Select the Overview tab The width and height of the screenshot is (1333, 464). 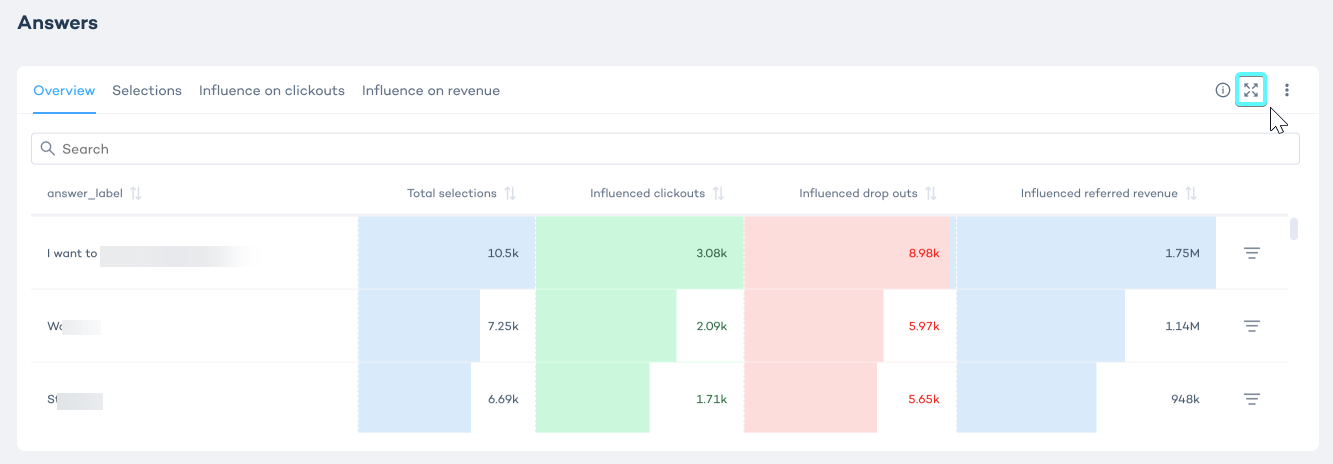[x=64, y=90]
